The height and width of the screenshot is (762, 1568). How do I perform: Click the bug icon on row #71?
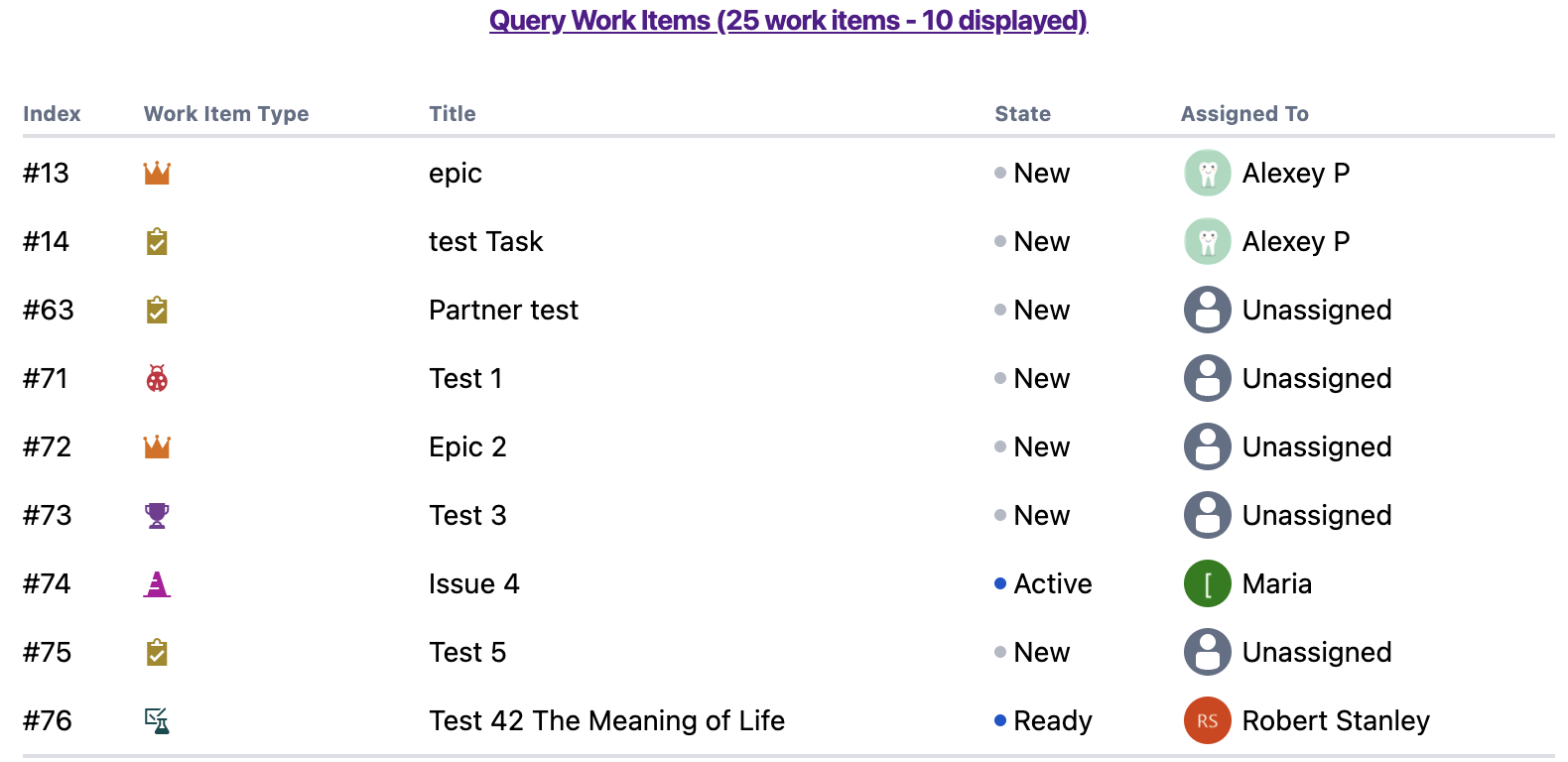[157, 379]
